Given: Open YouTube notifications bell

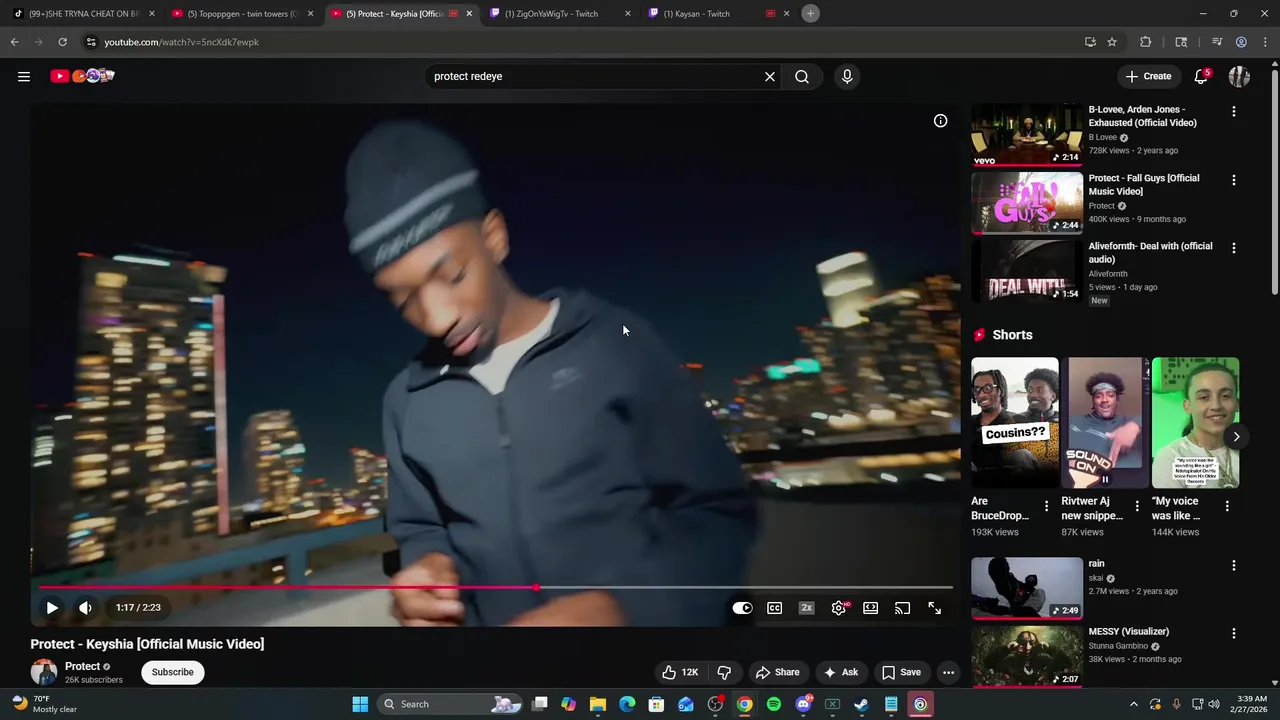Looking at the screenshot, I should click(x=1202, y=76).
